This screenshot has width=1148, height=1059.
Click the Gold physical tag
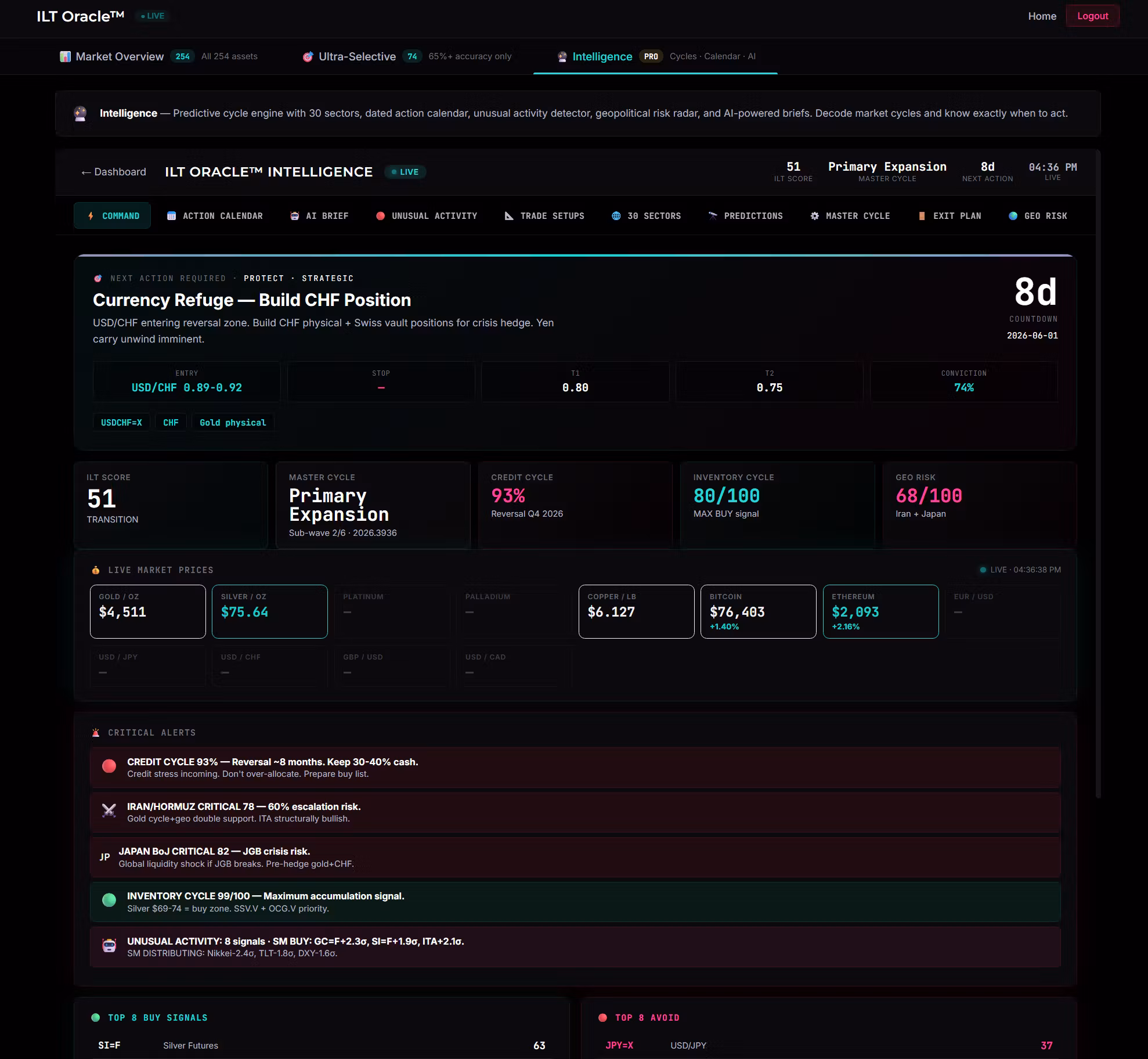click(233, 423)
